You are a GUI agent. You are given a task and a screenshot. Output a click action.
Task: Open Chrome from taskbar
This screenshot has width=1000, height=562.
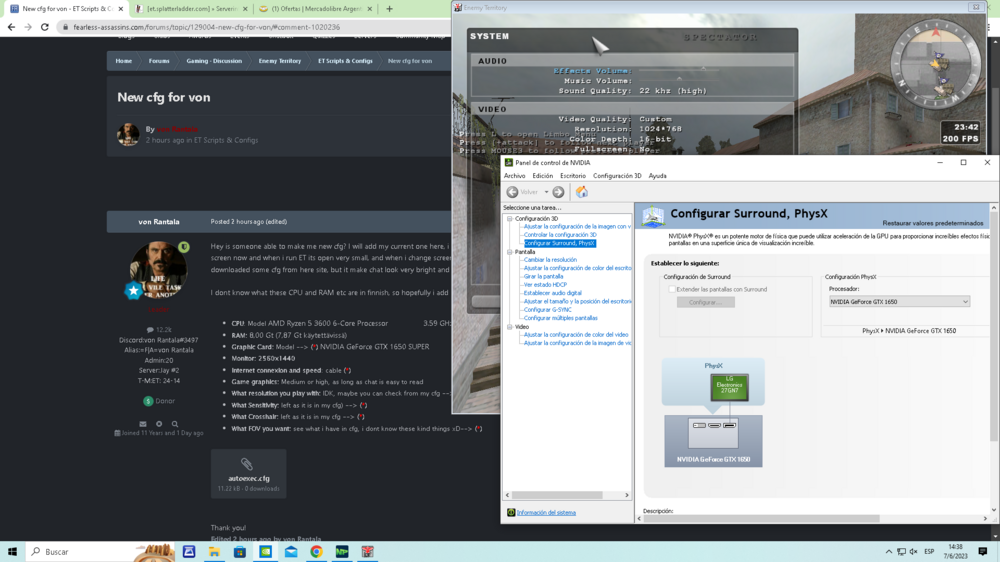click(316, 552)
